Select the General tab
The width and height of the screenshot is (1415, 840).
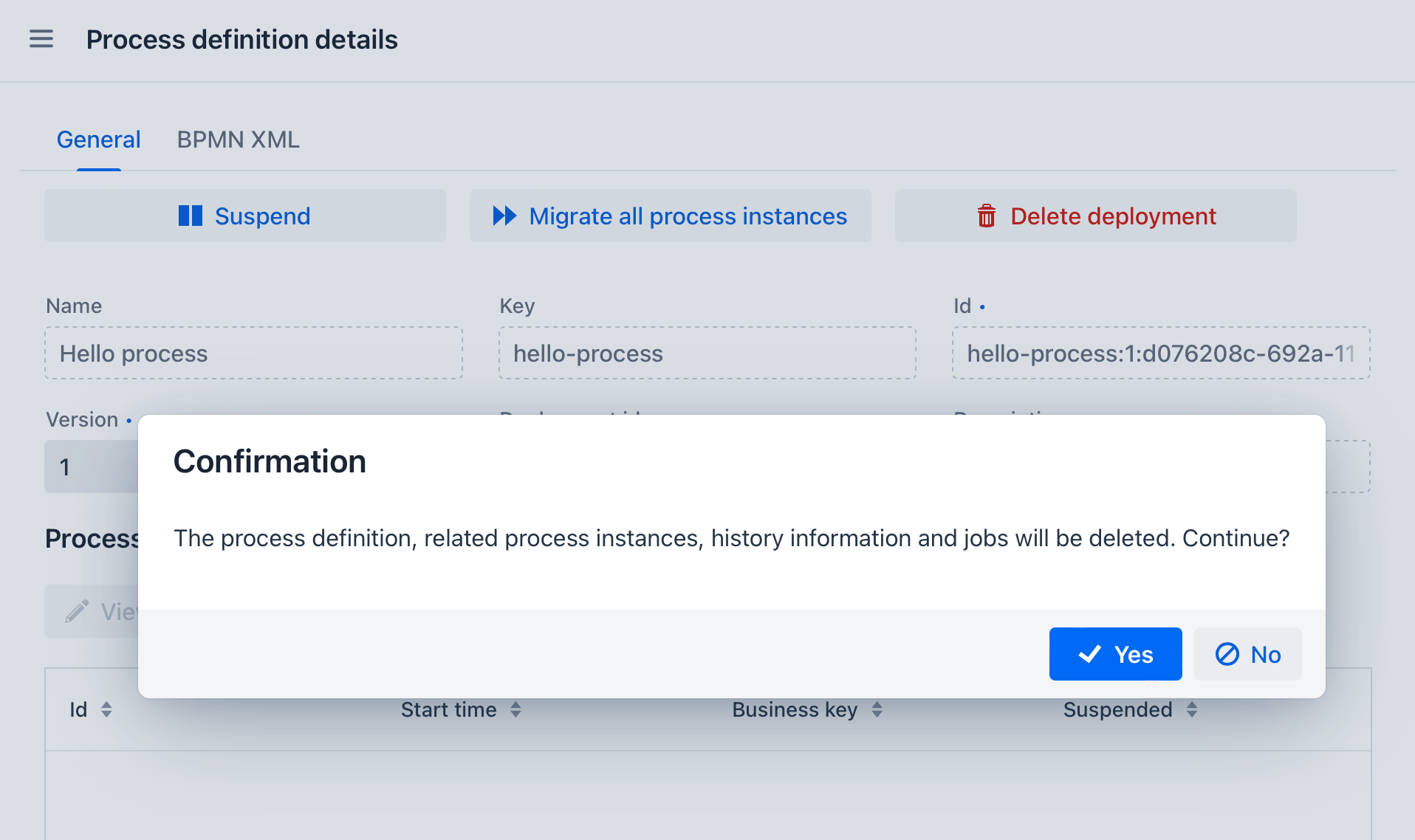click(x=98, y=140)
